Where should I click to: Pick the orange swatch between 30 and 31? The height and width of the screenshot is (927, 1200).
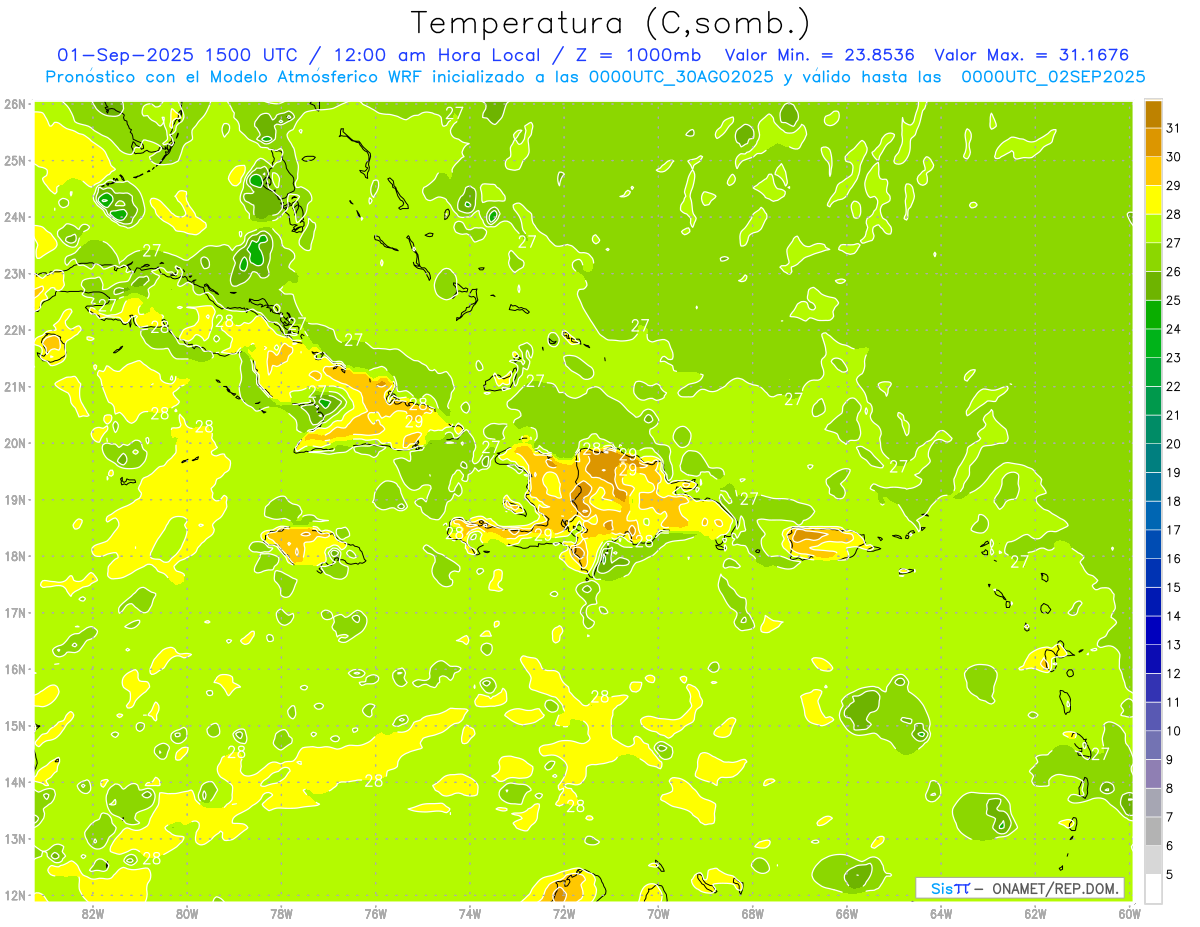click(x=1153, y=142)
